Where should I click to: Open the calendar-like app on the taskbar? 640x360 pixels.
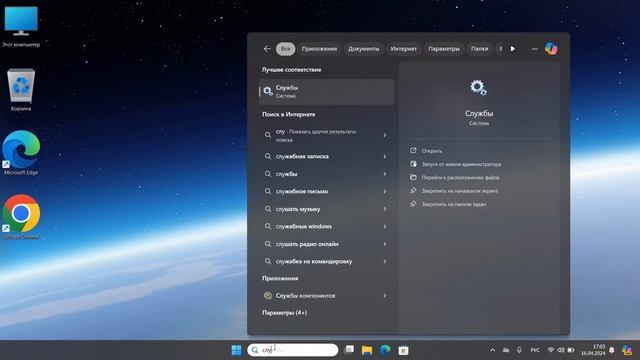403,350
